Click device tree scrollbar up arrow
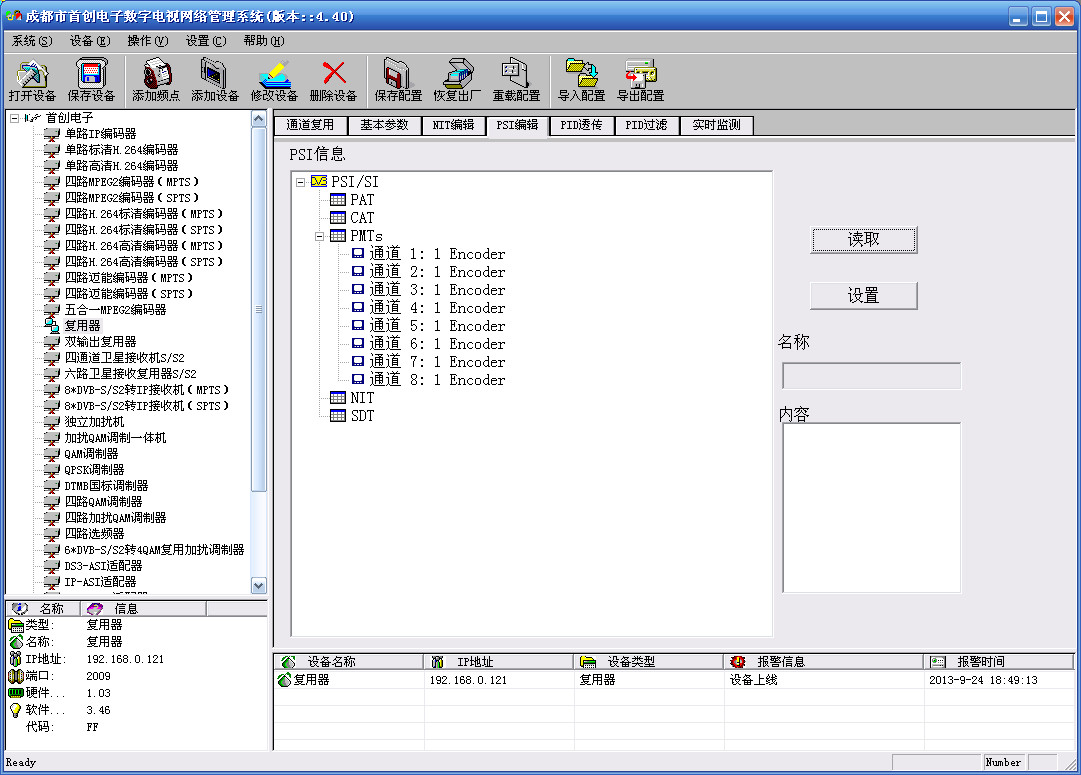1081x775 pixels. click(x=259, y=119)
